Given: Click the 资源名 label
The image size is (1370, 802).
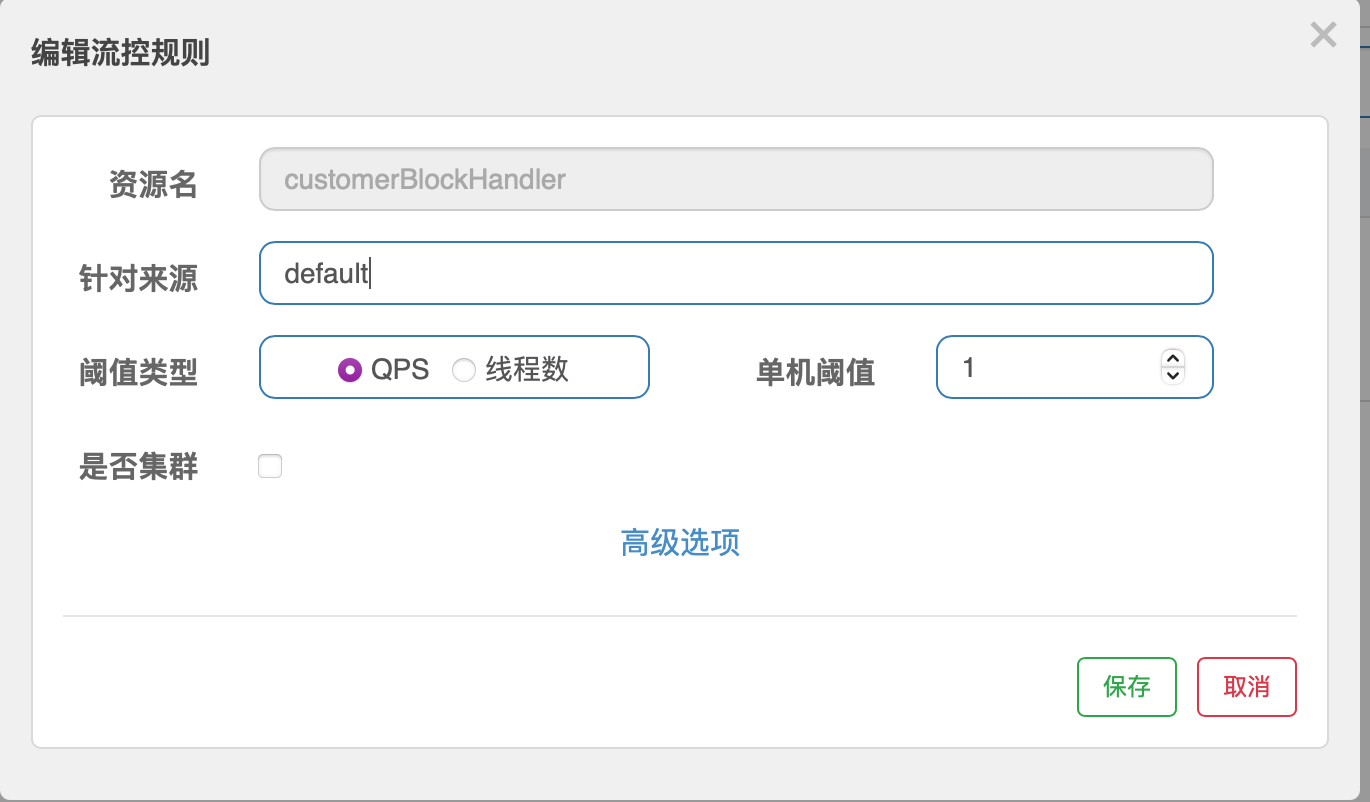Looking at the screenshot, I should pyautogui.click(x=153, y=184).
